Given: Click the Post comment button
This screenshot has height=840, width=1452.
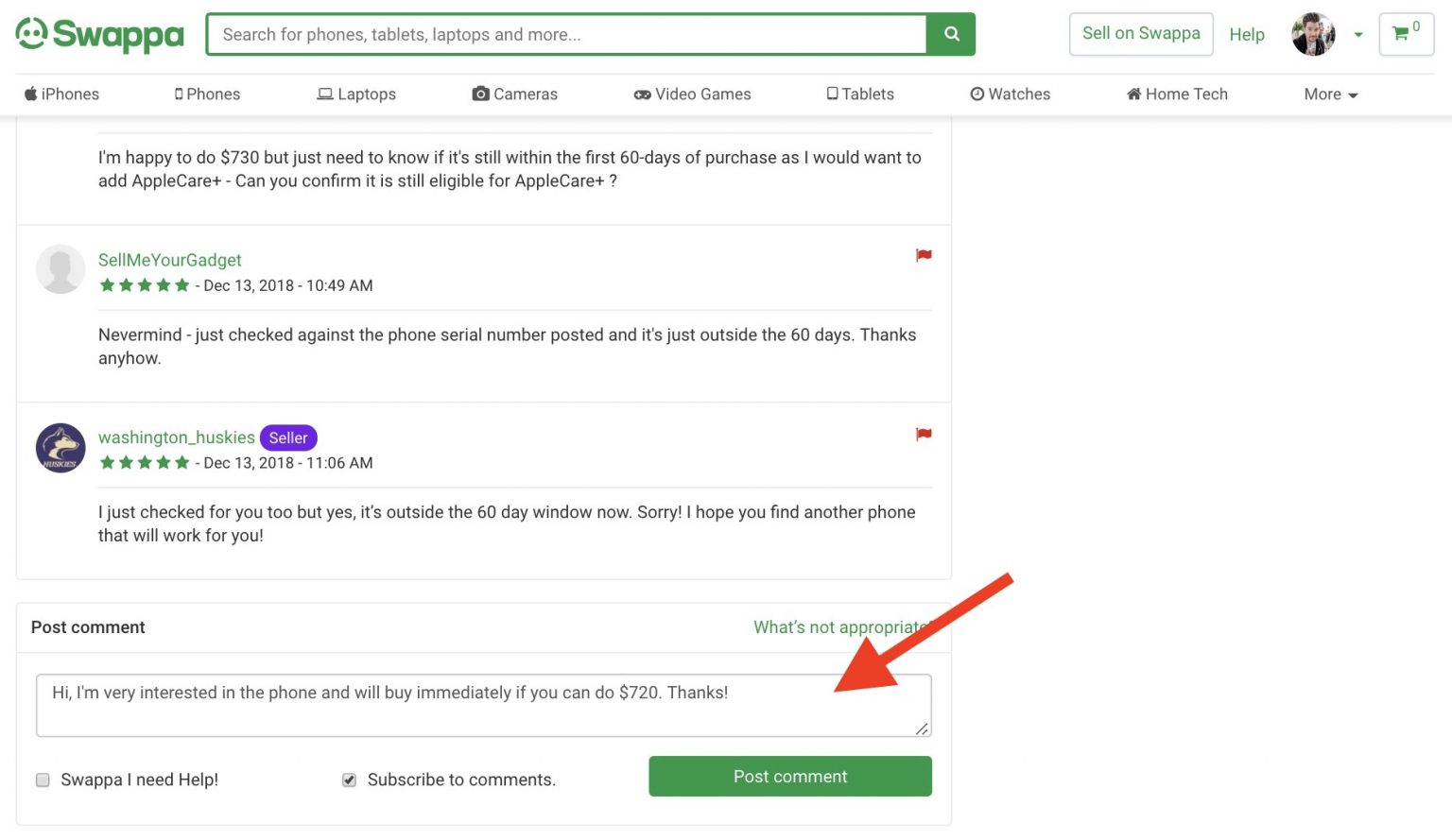Looking at the screenshot, I should pyautogui.click(x=790, y=776).
